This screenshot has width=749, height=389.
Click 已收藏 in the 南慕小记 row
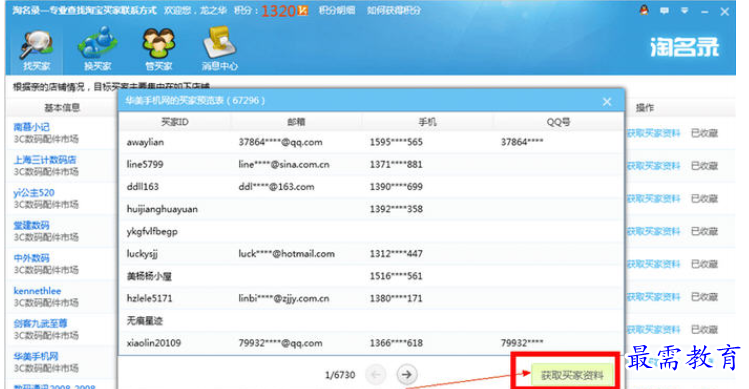point(705,133)
